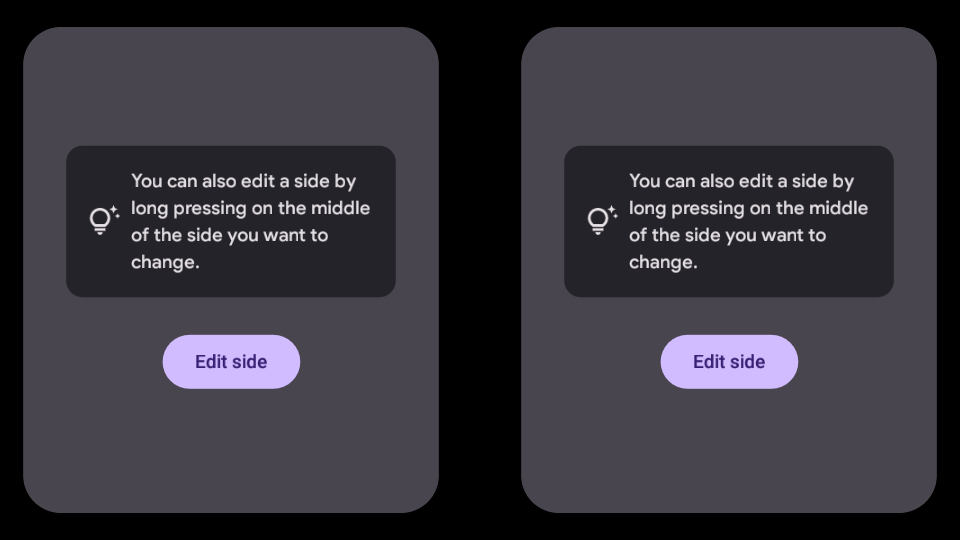Click "long pressing on the middle" in left tip

coord(250,208)
